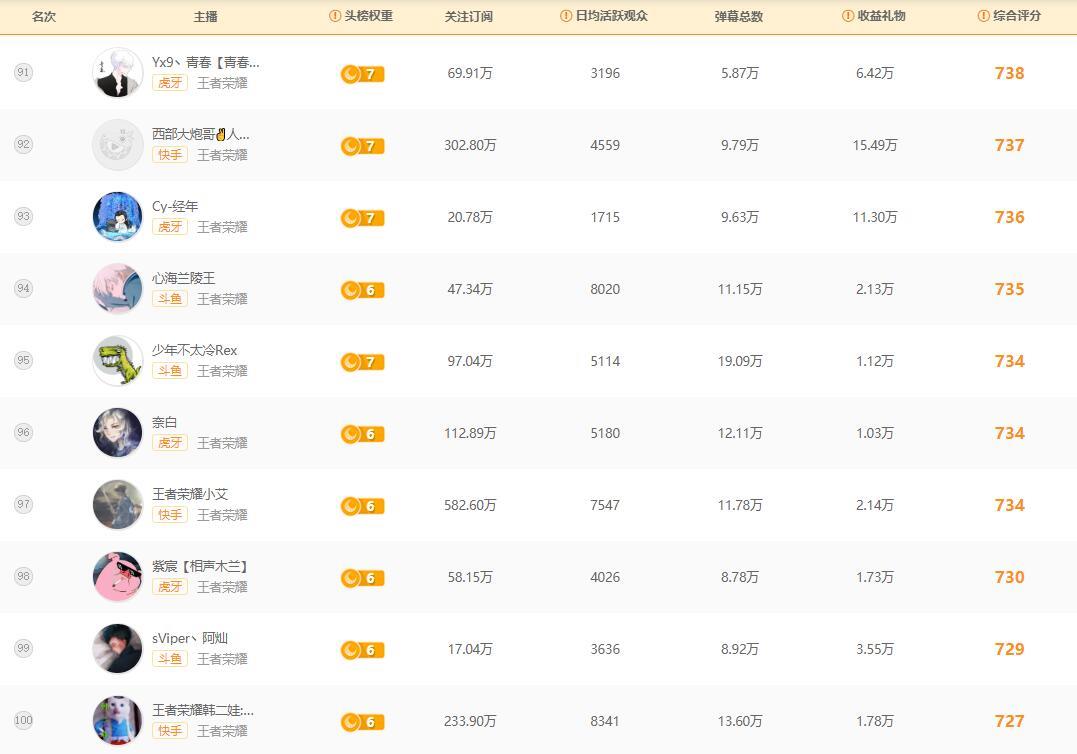
Task: Click the weight badge for Cy-经年
Action: point(362,218)
